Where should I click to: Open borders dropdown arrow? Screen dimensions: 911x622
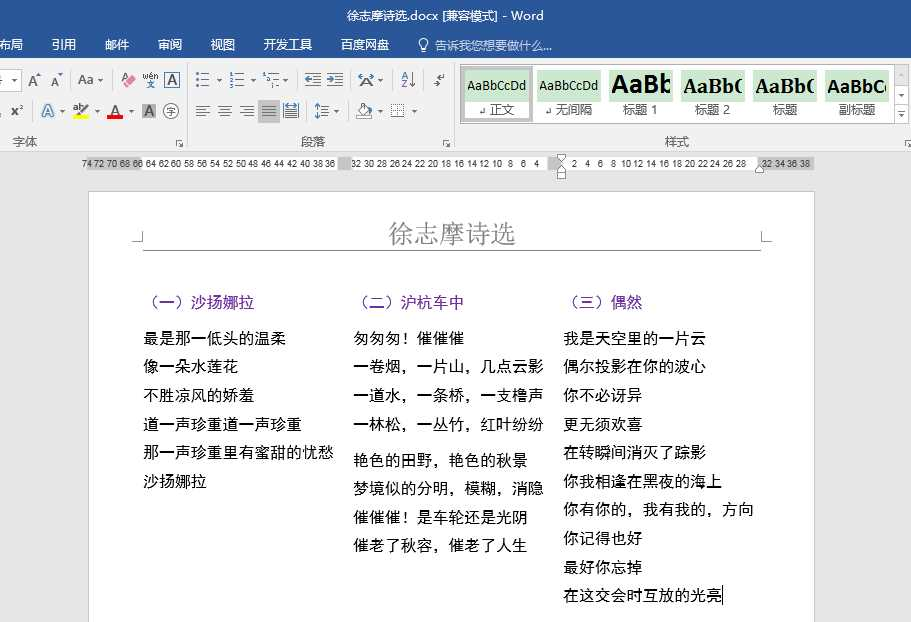tap(414, 111)
